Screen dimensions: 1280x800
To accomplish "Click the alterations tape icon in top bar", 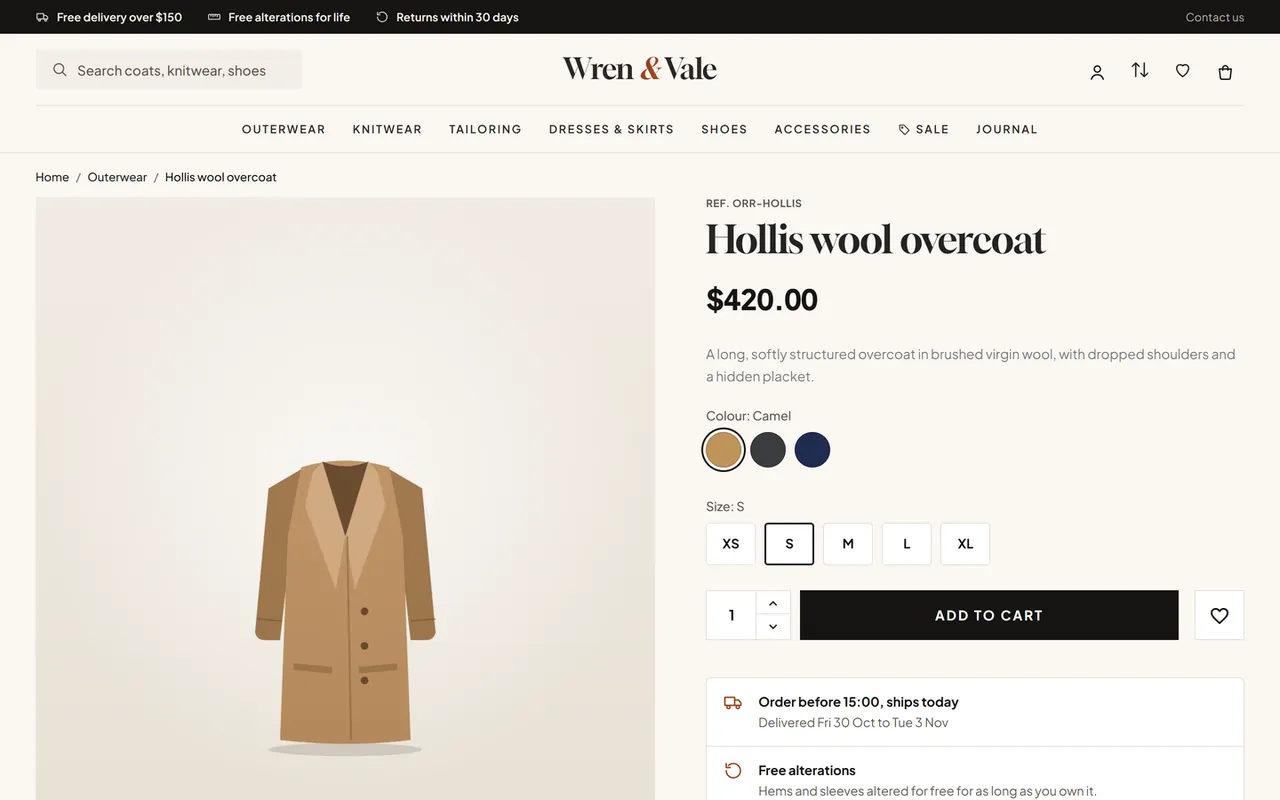I will [214, 17].
